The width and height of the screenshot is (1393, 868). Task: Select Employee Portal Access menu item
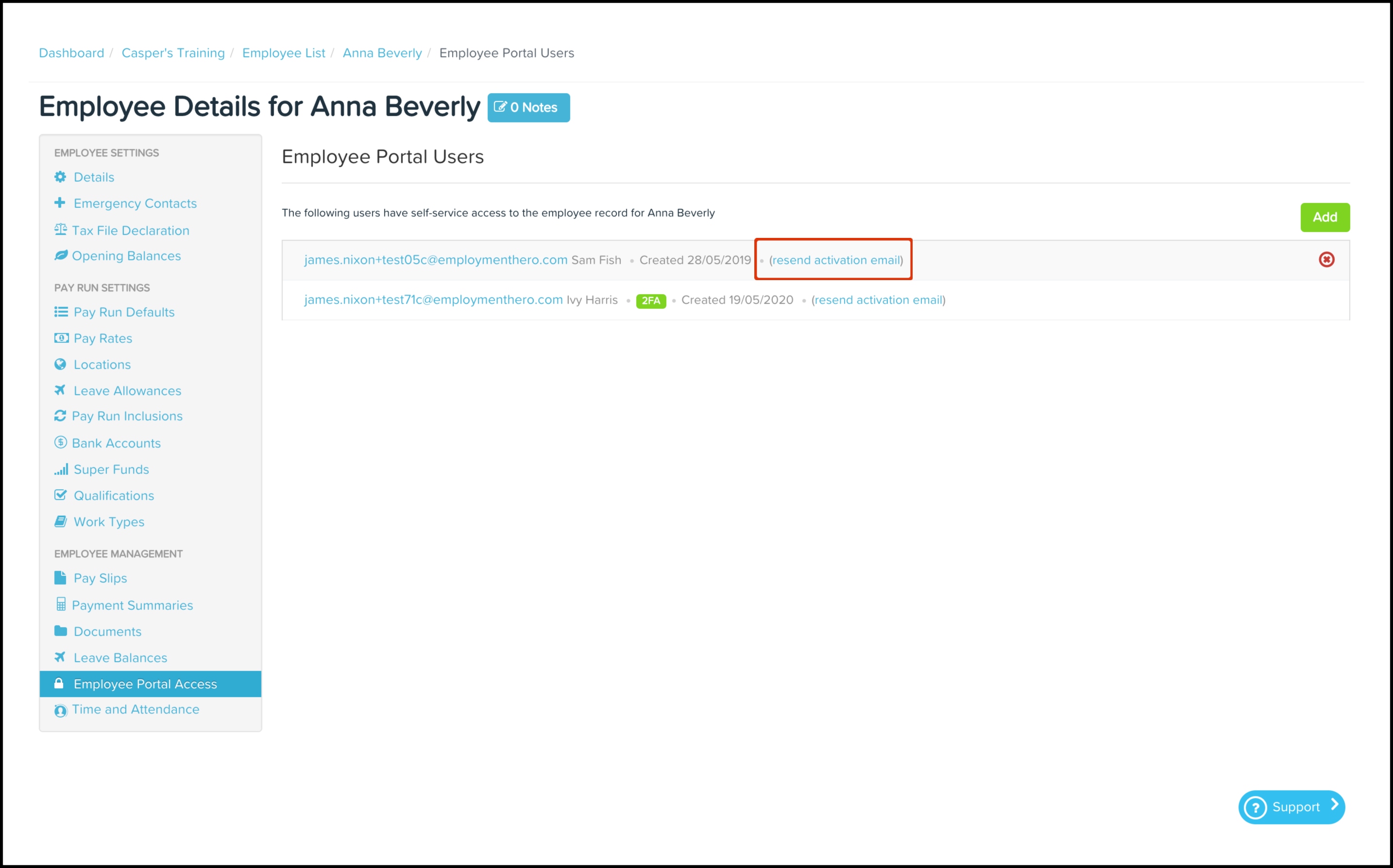coord(145,684)
